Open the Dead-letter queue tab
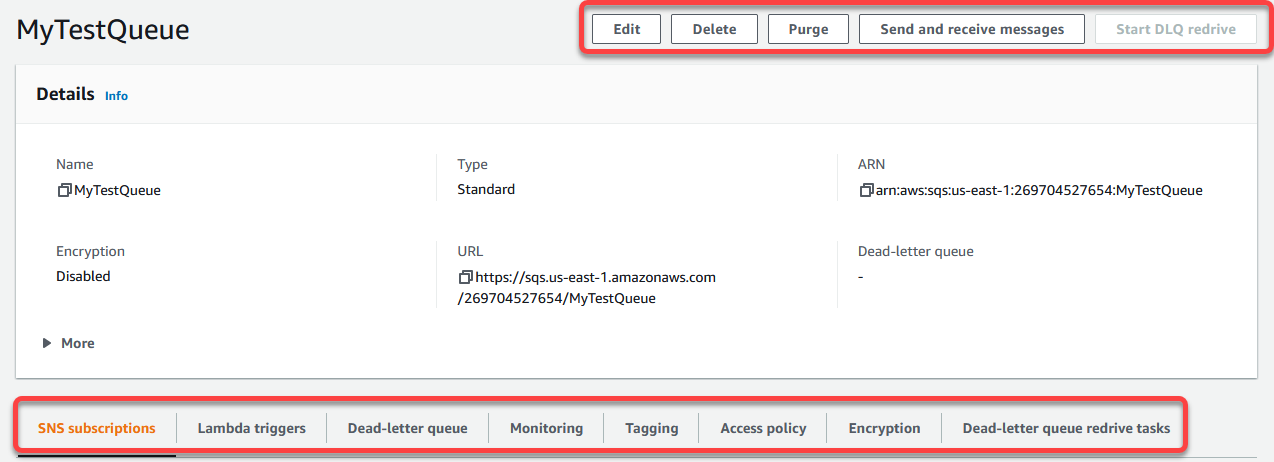The height and width of the screenshot is (462, 1274). tap(407, 428)
